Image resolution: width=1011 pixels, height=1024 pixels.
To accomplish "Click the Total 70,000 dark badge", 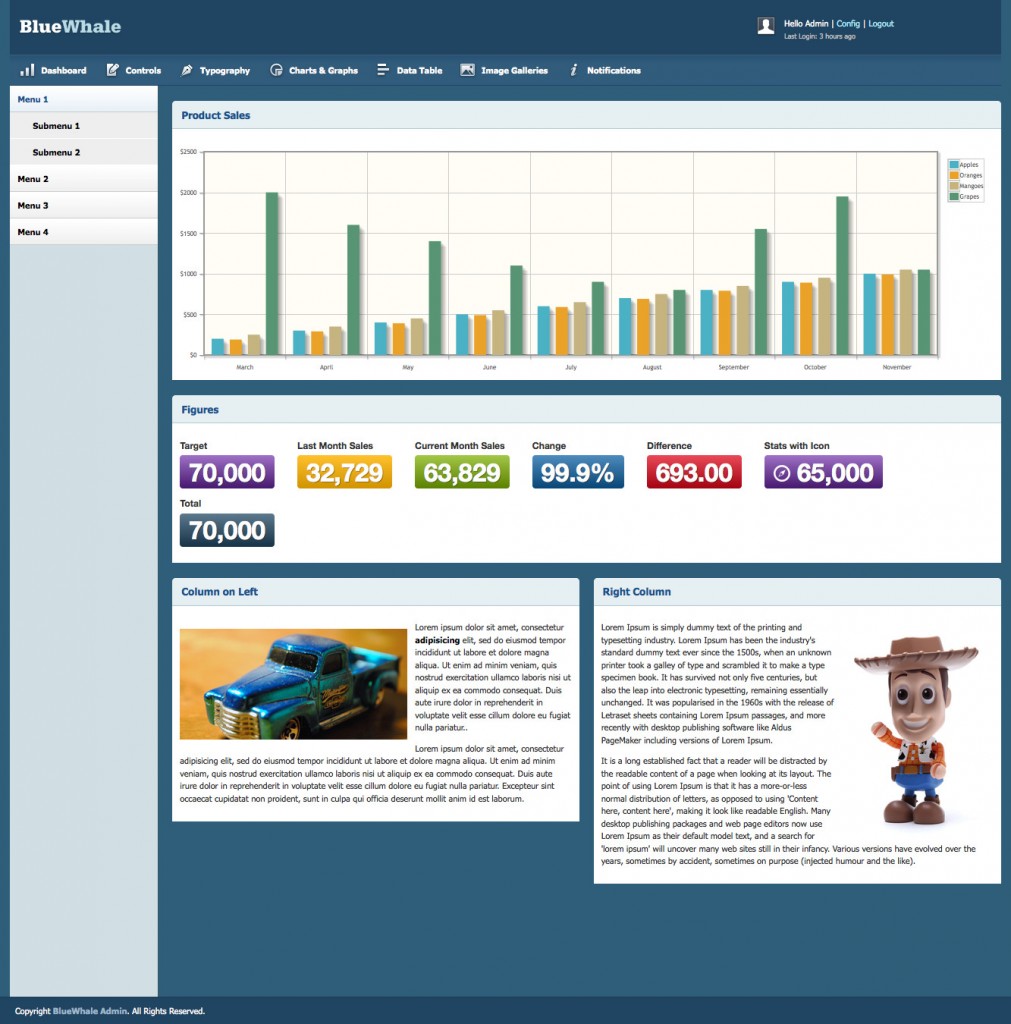I will point(227,530).
